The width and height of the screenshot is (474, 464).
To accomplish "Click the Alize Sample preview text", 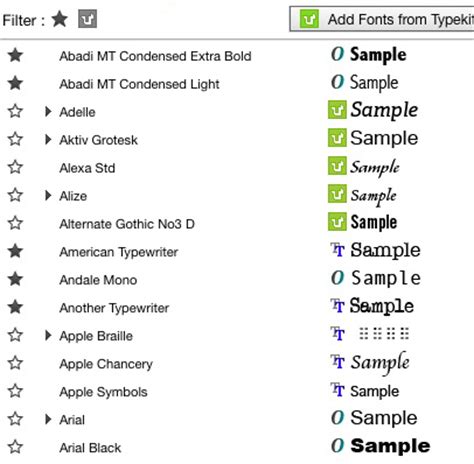I will (374, 196).
